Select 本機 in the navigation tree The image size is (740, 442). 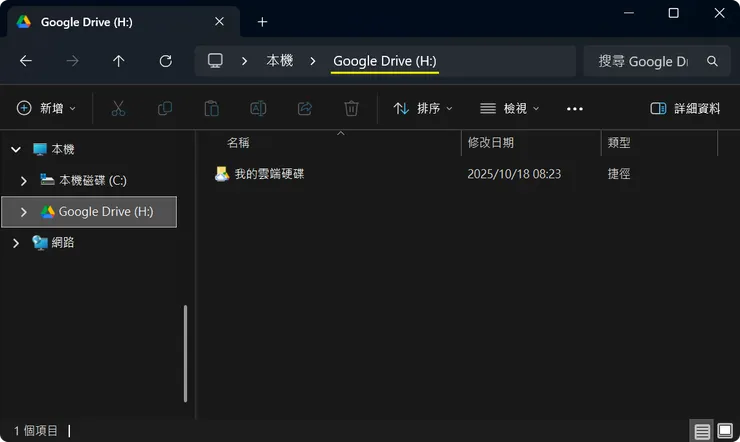[x=63, y=150]
